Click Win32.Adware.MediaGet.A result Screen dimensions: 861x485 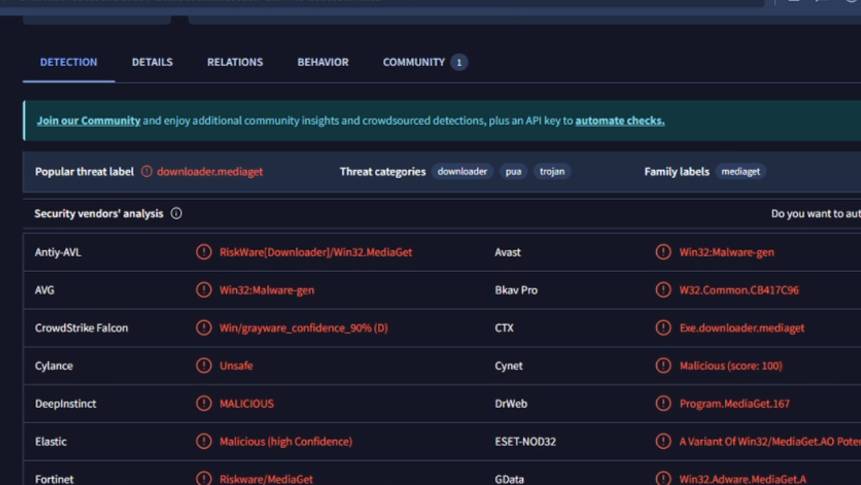coord(743,479)
